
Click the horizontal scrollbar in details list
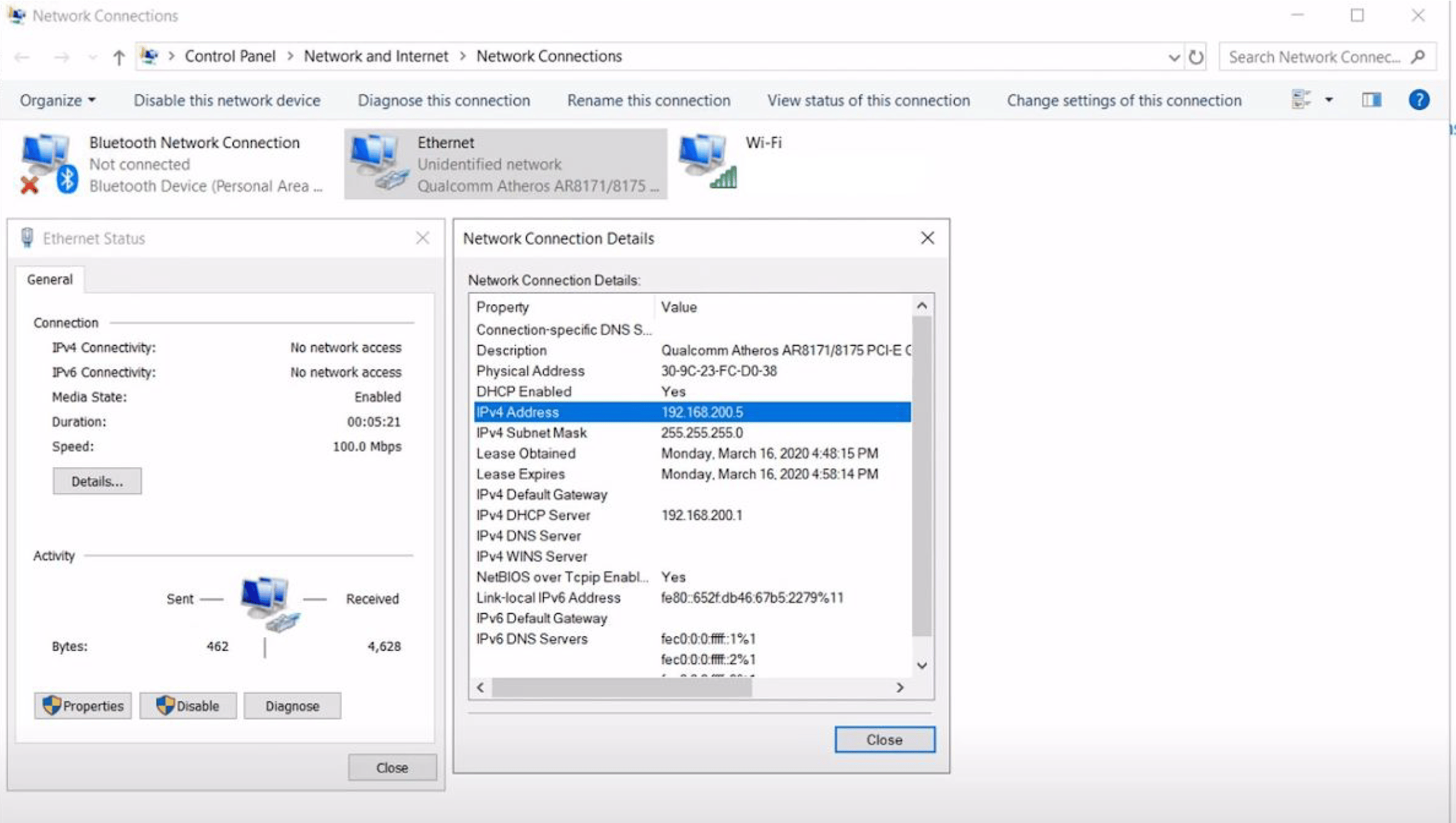(x=622, y=687)
